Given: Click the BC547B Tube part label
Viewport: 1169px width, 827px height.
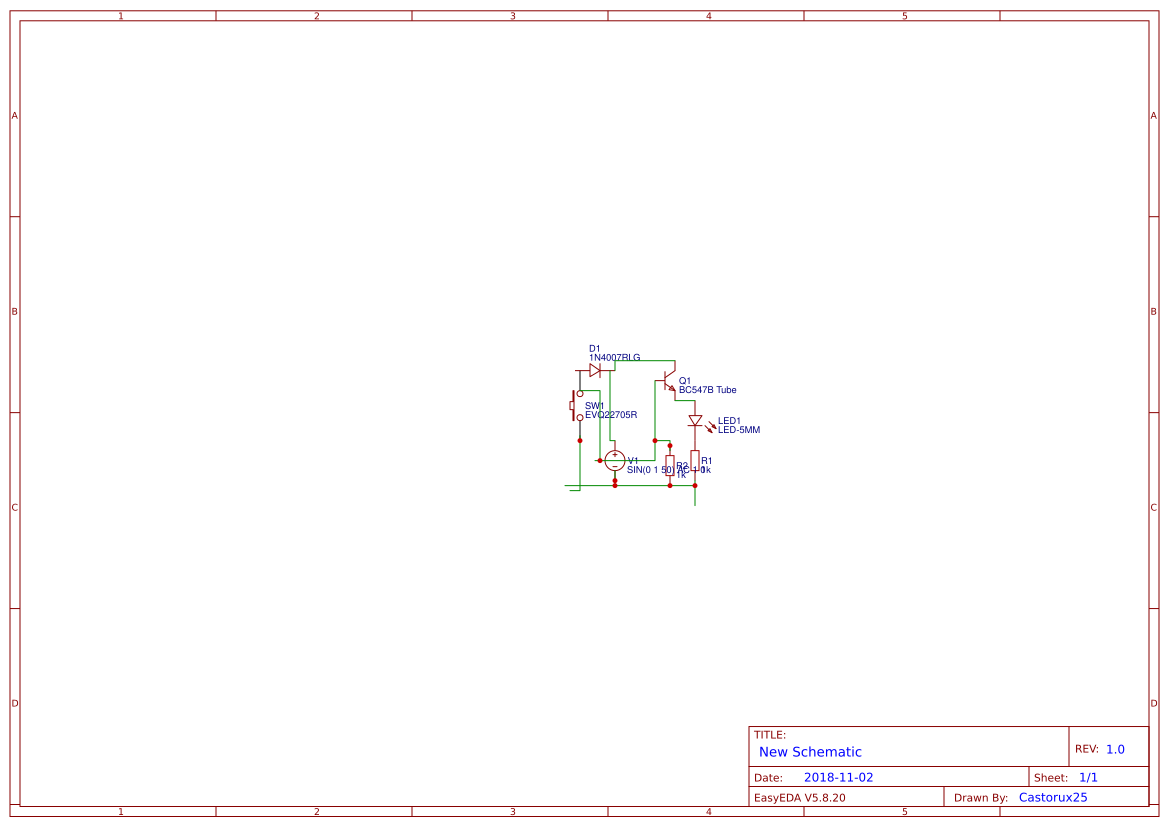Looking at the screenshot, I should pyautogui.click(x=708, y=390).
